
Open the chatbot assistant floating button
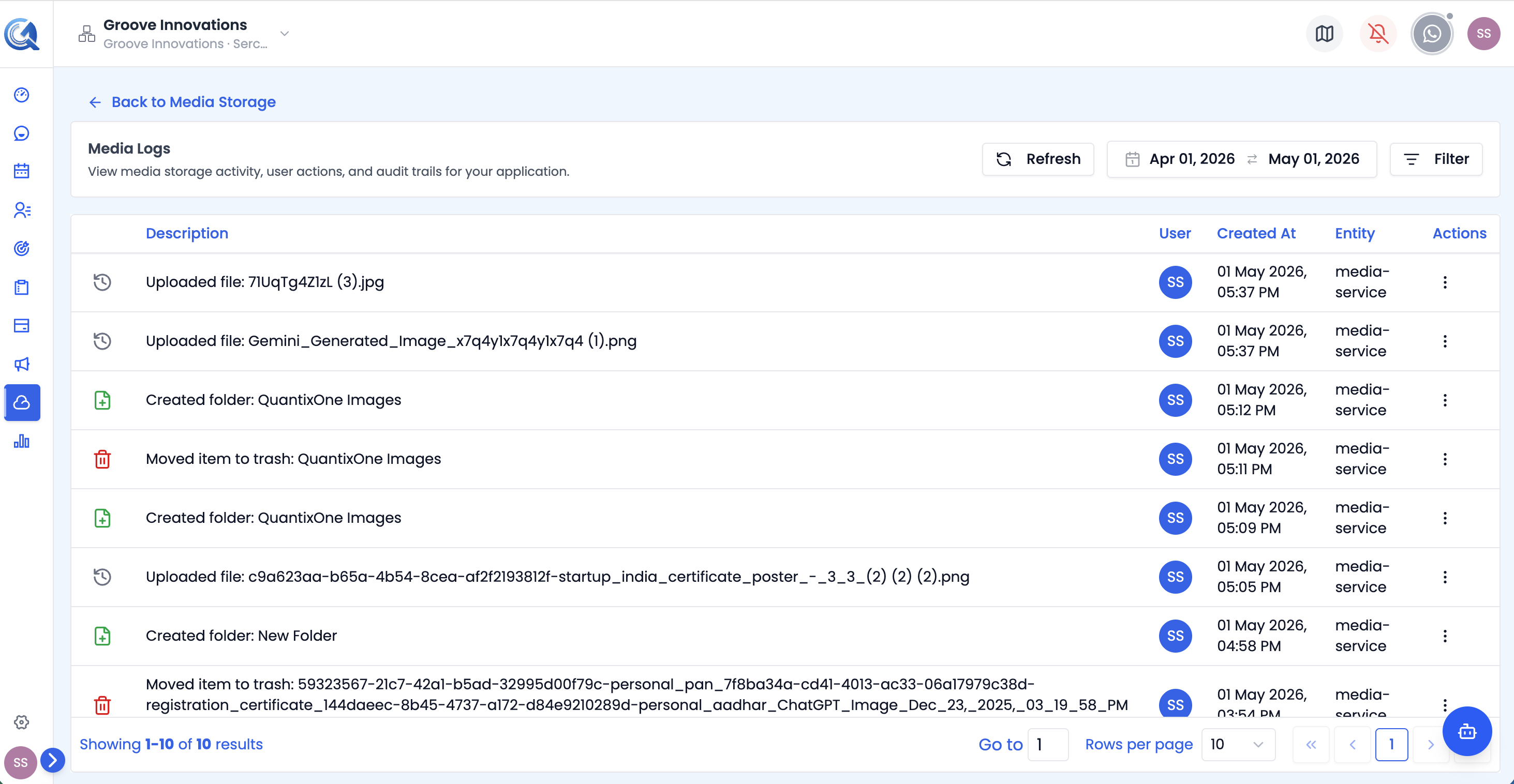click(1467, 732)
